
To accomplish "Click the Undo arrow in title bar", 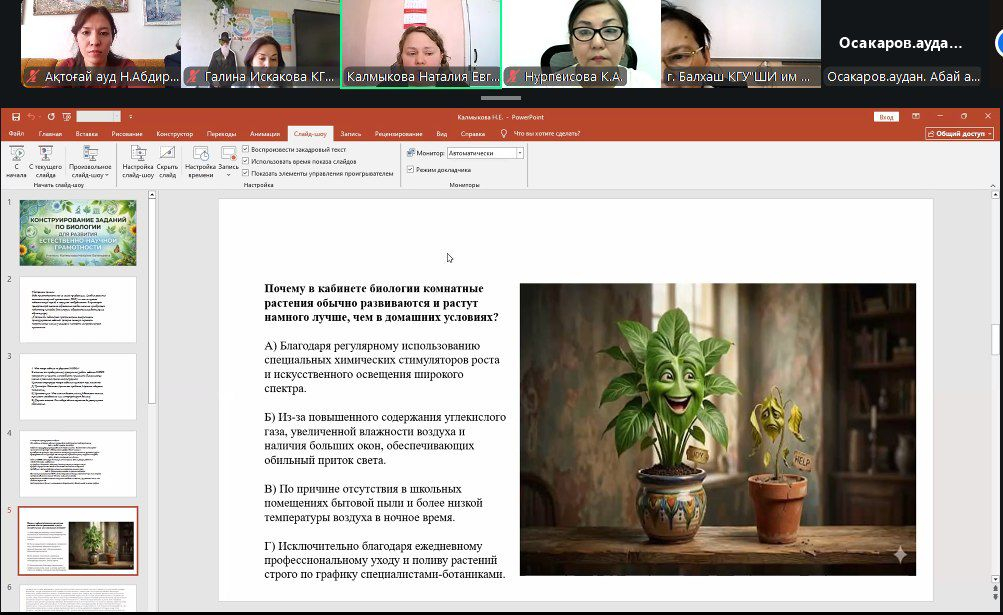I will pos(31,117).
